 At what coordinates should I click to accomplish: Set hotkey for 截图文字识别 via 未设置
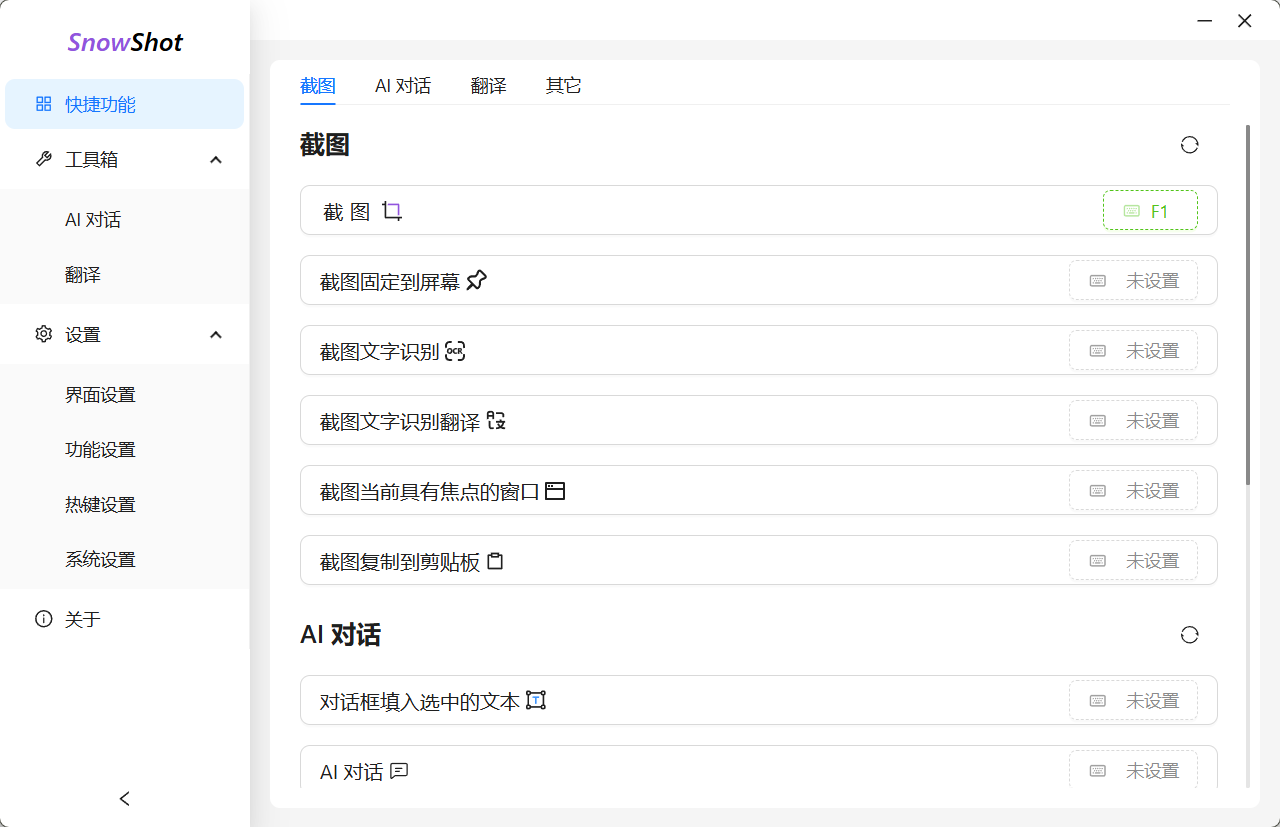coord(1133,351)
